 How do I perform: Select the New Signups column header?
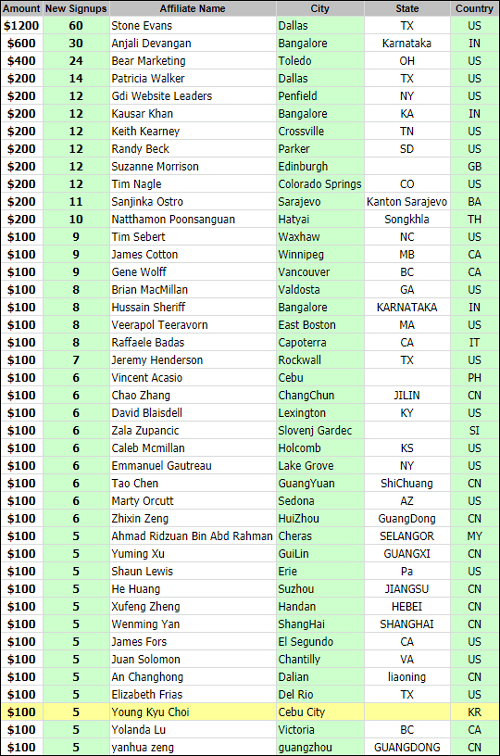(x=76, y=9)
